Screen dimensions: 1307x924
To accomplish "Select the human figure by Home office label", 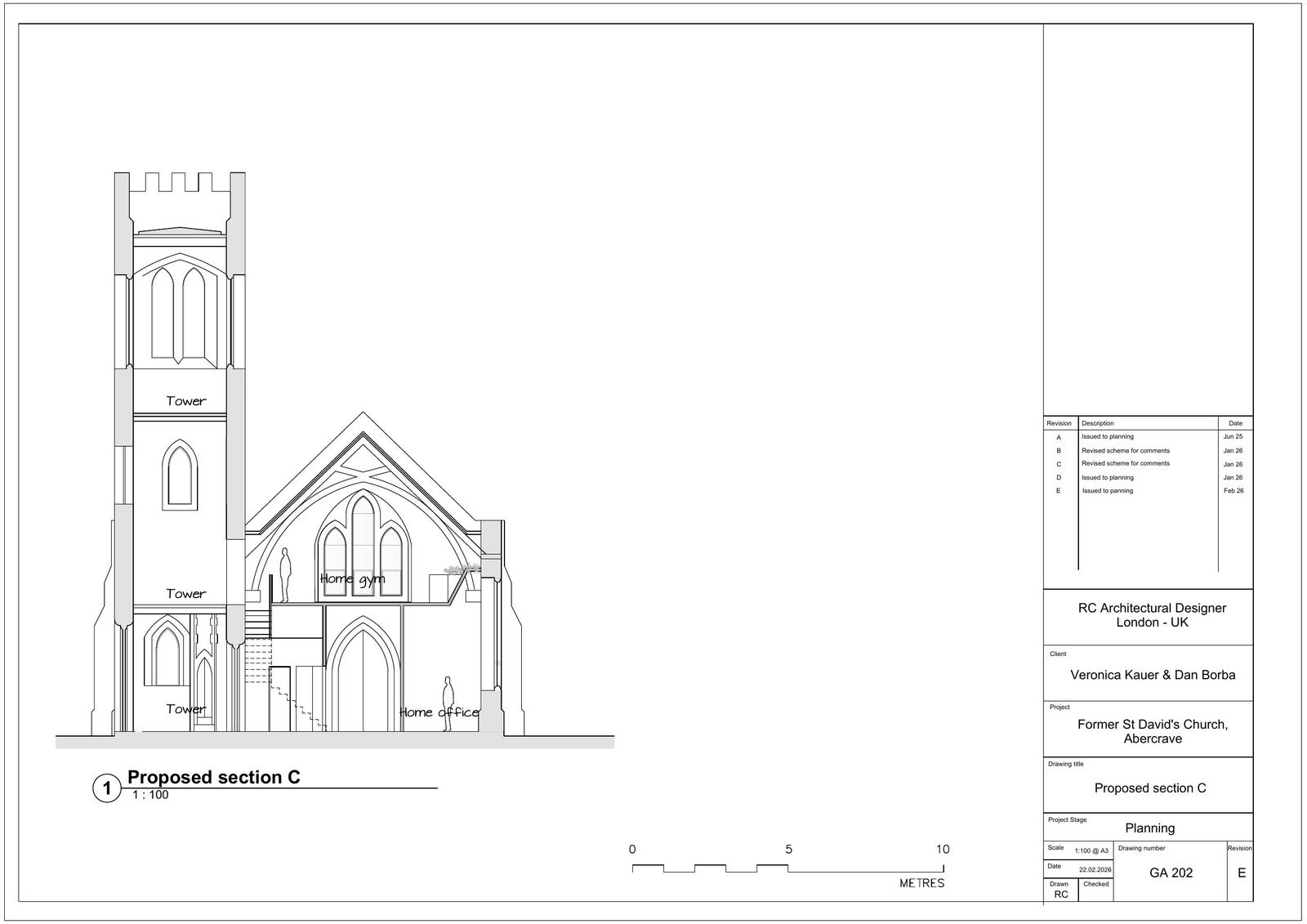I will (448, 703).
